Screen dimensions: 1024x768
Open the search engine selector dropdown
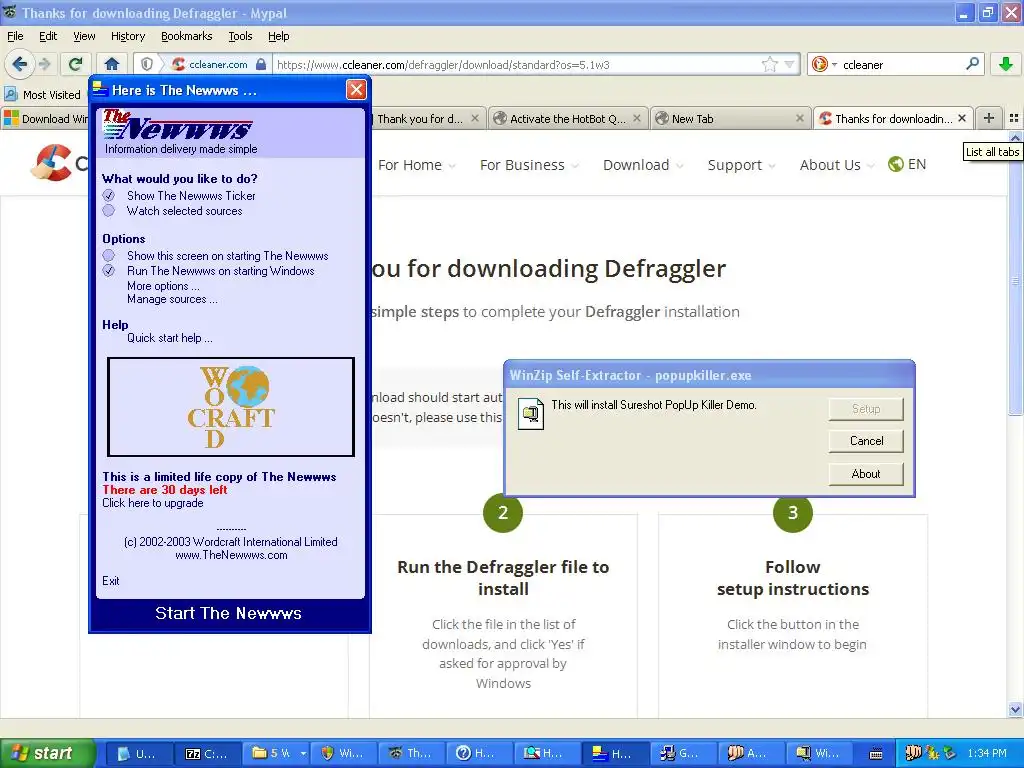pos(823,64)
